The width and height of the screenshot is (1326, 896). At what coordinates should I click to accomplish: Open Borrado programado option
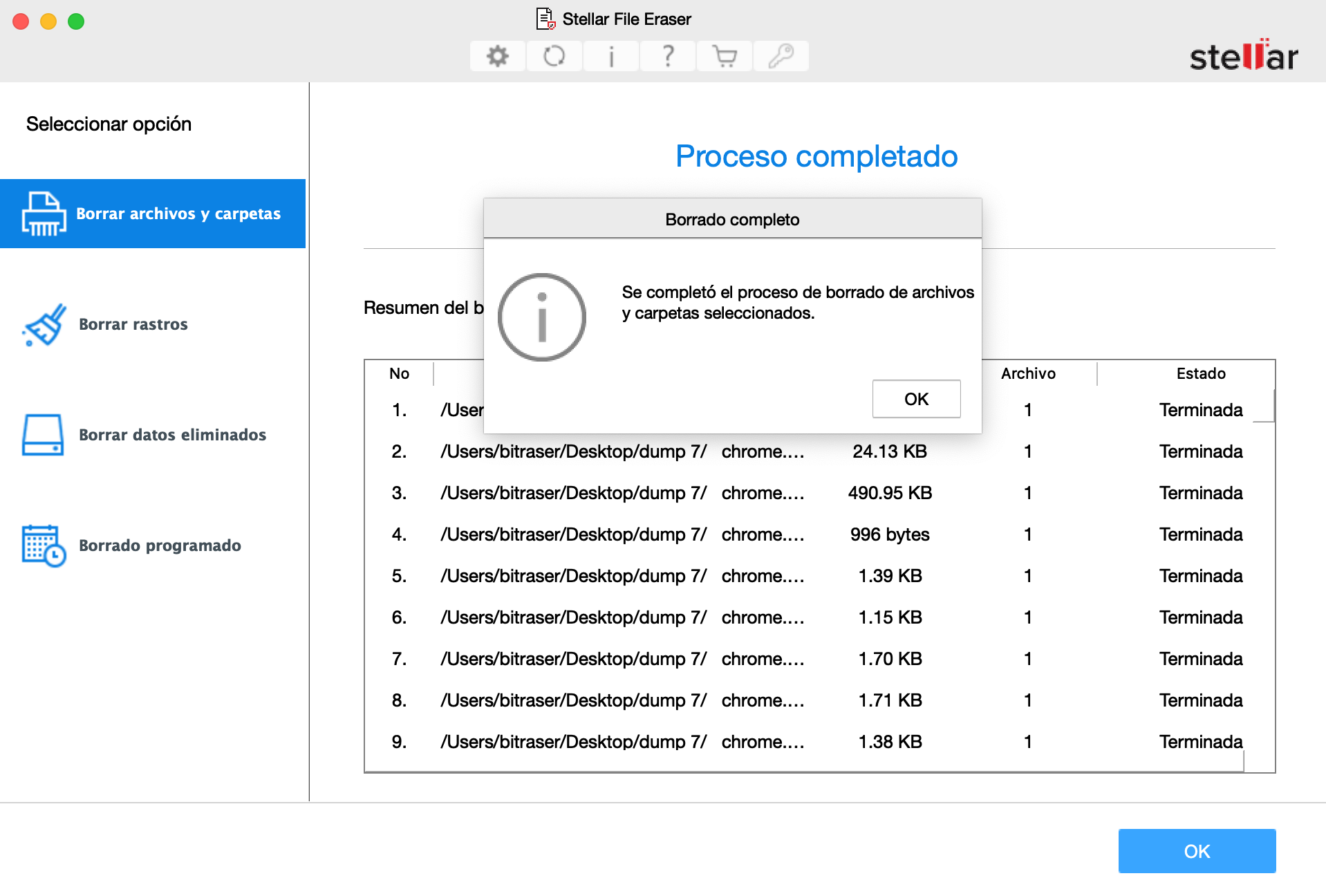tap(160, 545)
